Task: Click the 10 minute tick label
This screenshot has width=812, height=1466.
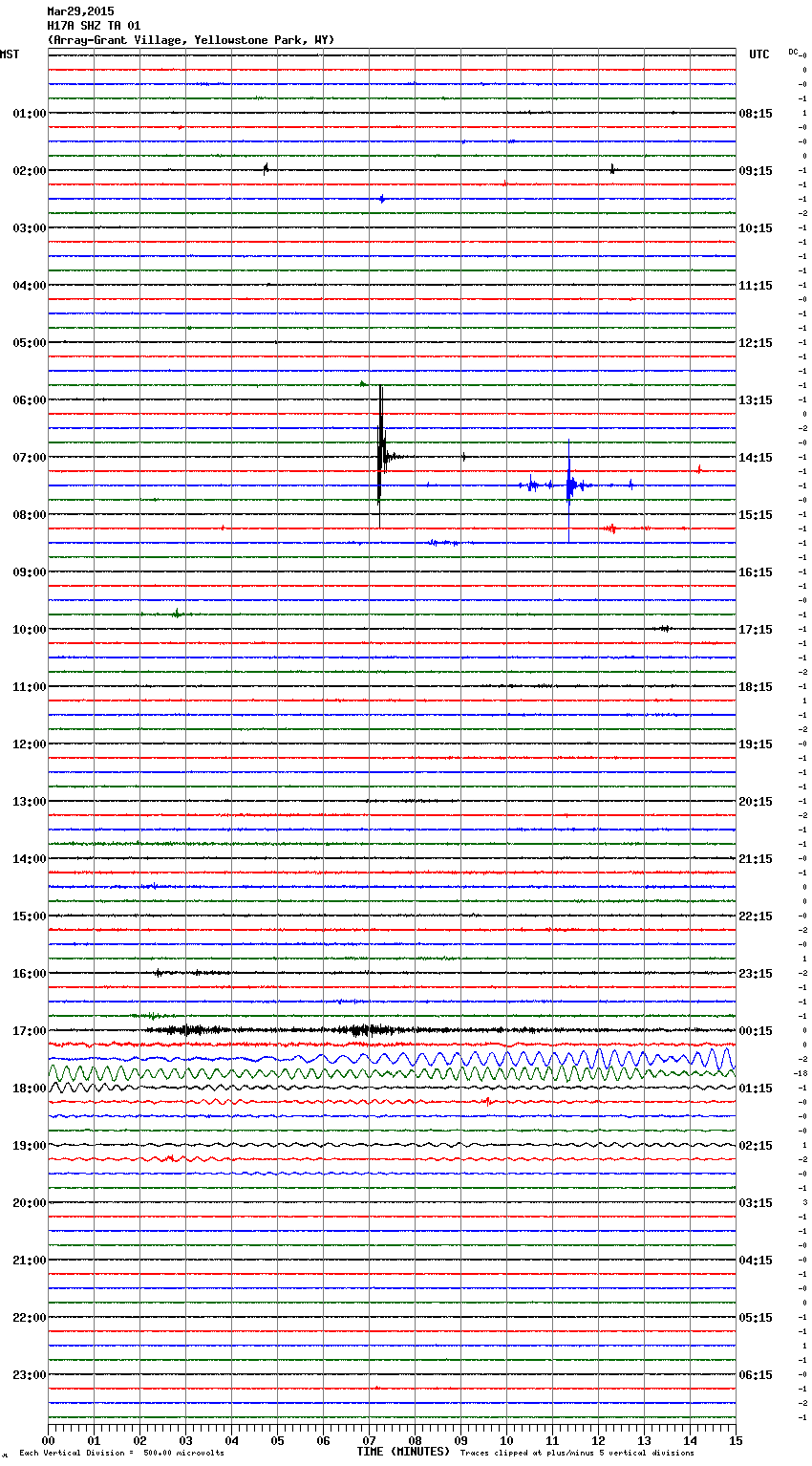Action: point(506,1440)
